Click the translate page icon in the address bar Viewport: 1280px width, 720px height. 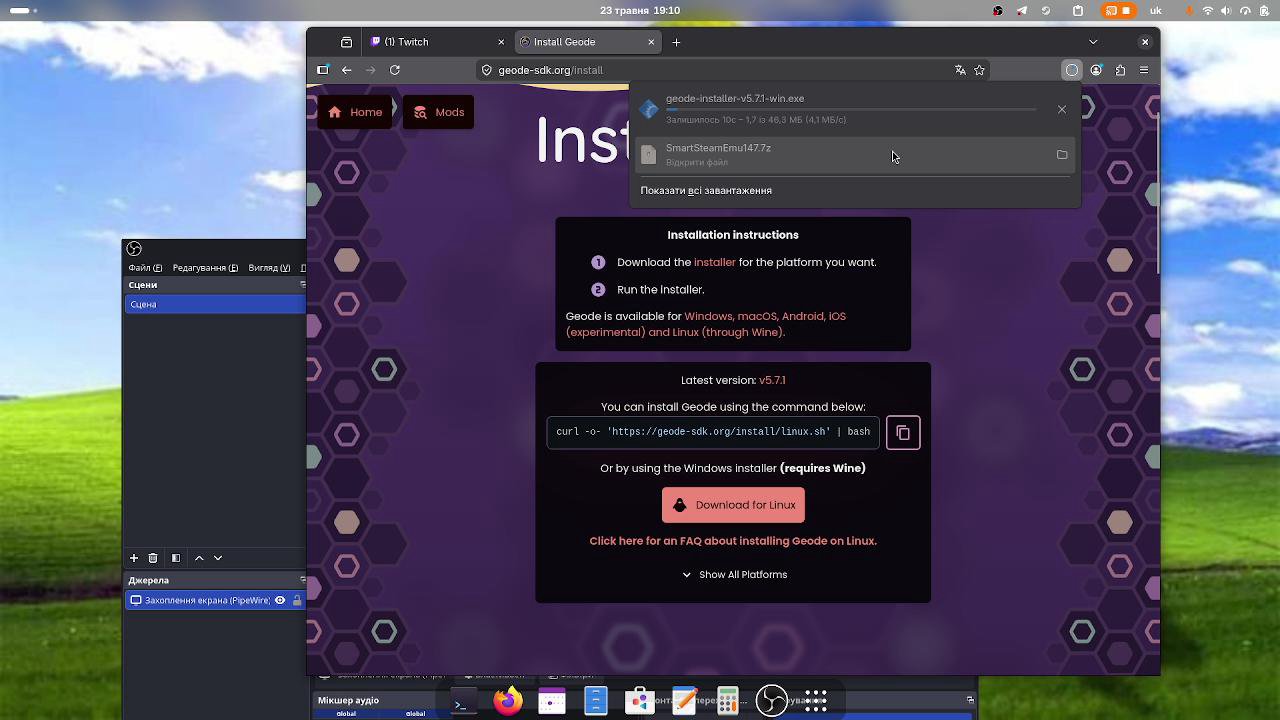(x=960, y=70)
